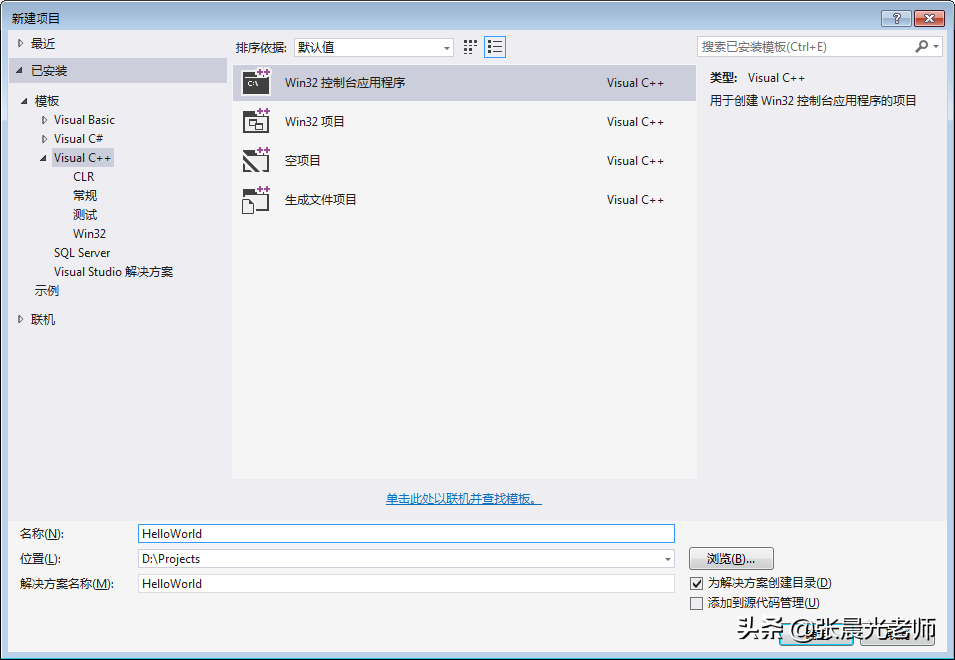
Task: Open the help question mark button
Action: [896, 18]
